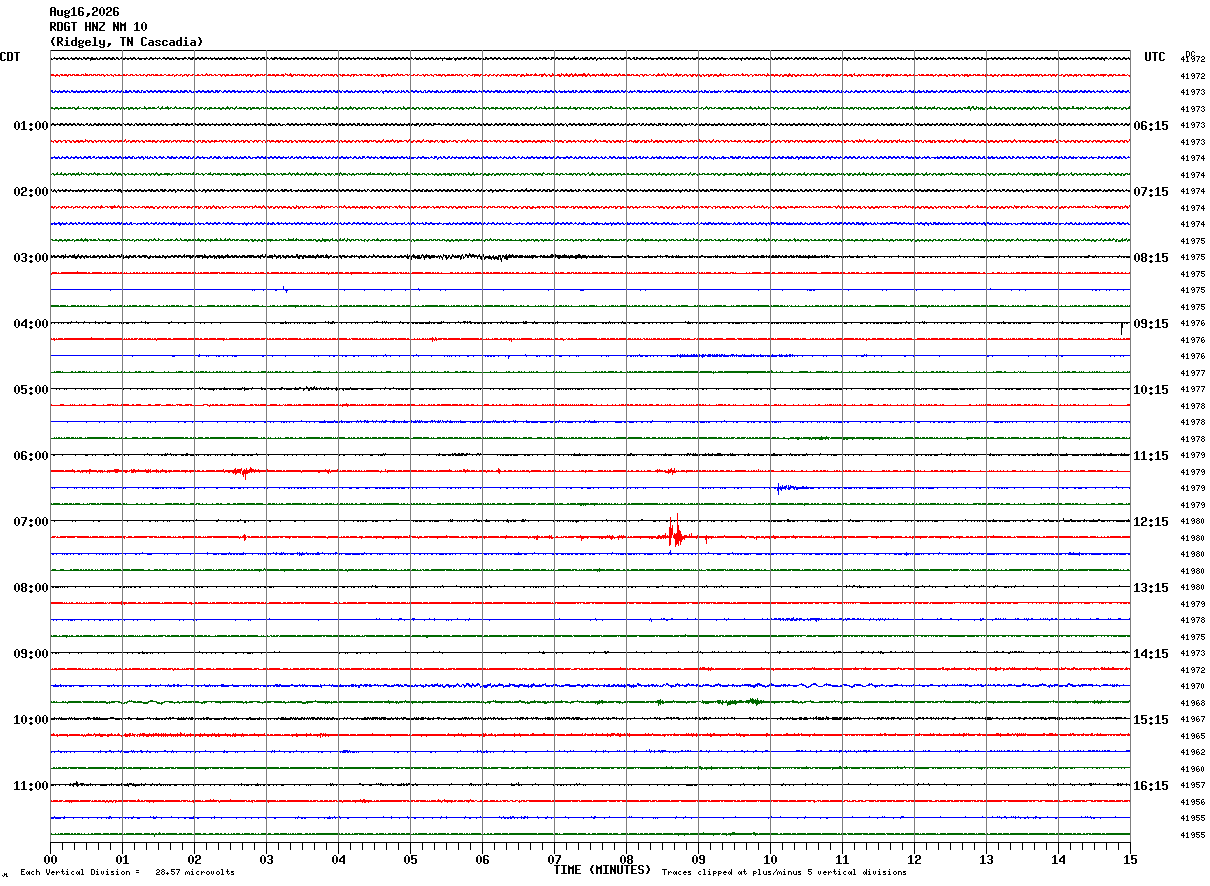Select the 07:00 CDT time label
Screen dimensions: 1210x886
[x=31, y=522]
